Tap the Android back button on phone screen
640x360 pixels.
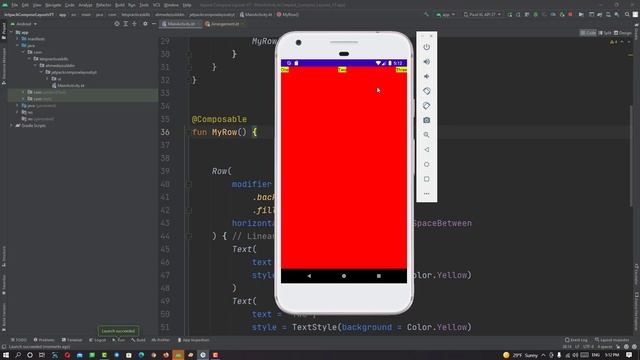tap(309, 276)
